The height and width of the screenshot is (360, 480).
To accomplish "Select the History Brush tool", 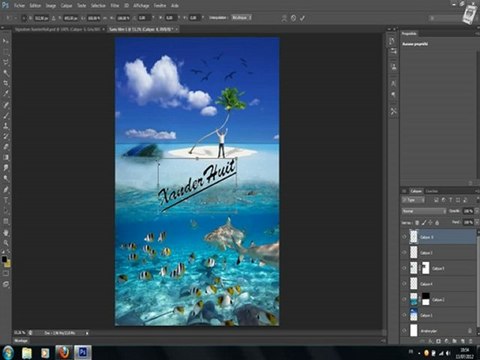I will [6, 136].
